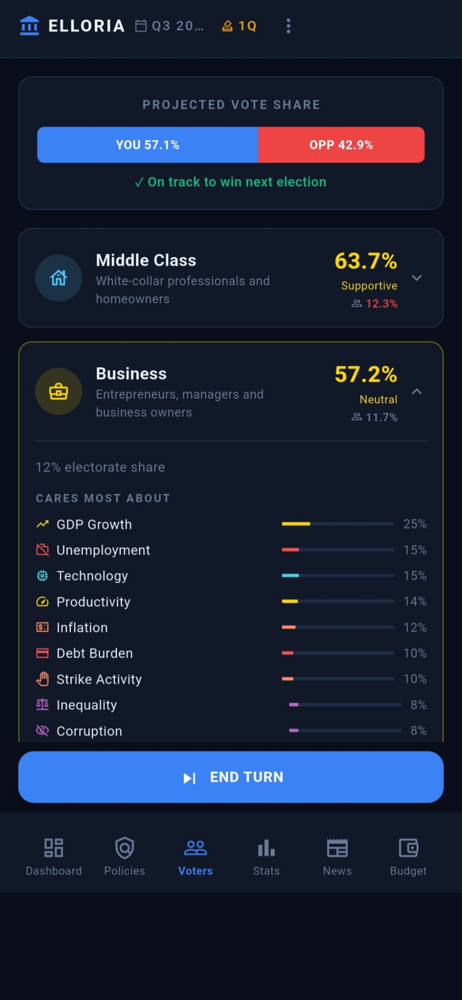Click the Corruption crossed-eye icon

pos(42,731)
